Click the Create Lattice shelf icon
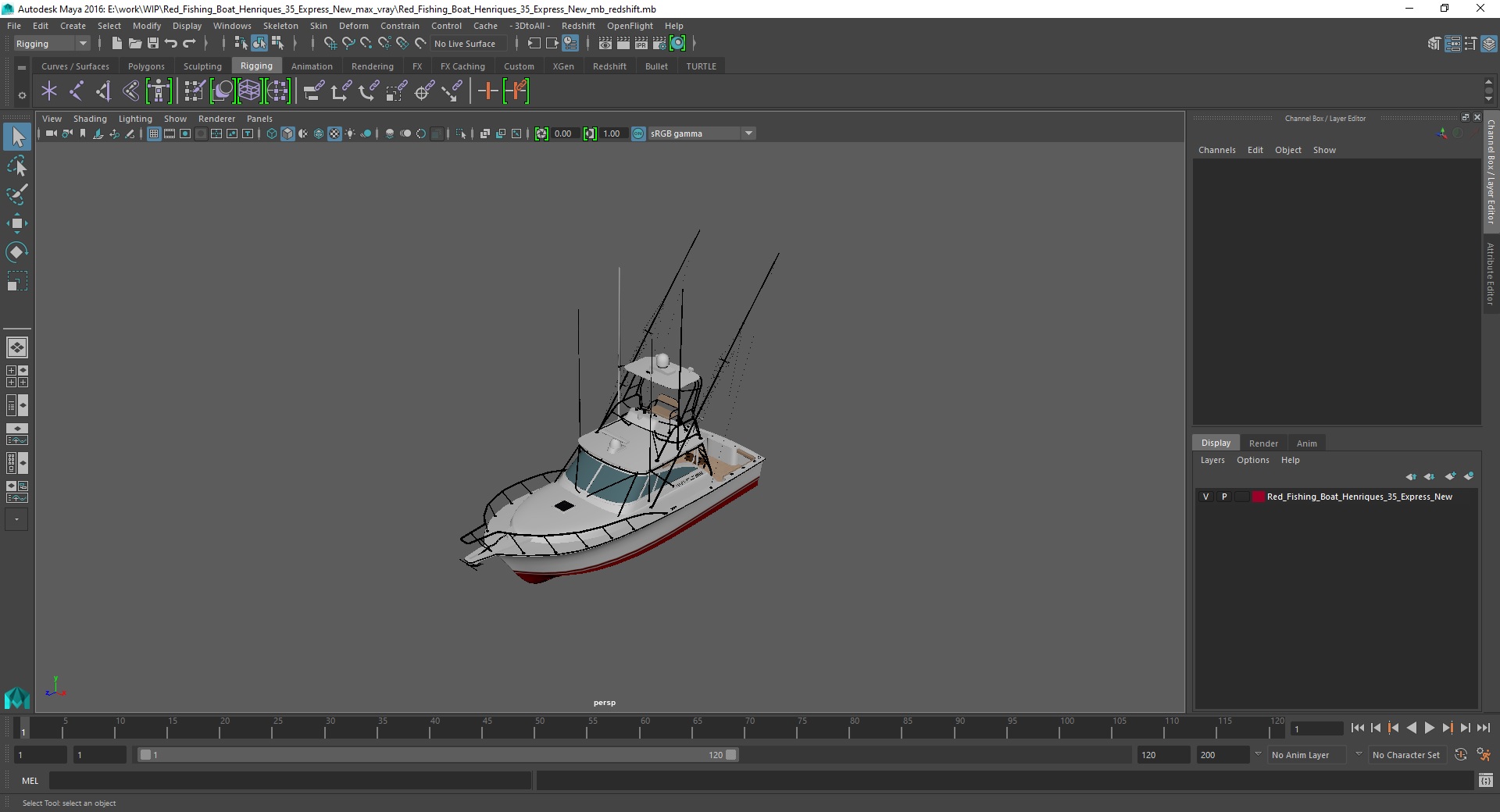The image size is (1500, 812). point(249,91)
